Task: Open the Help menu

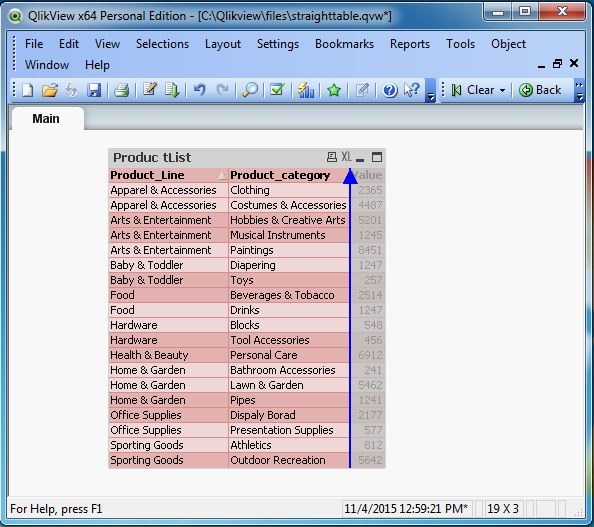Action: click(x=97, y=65)
